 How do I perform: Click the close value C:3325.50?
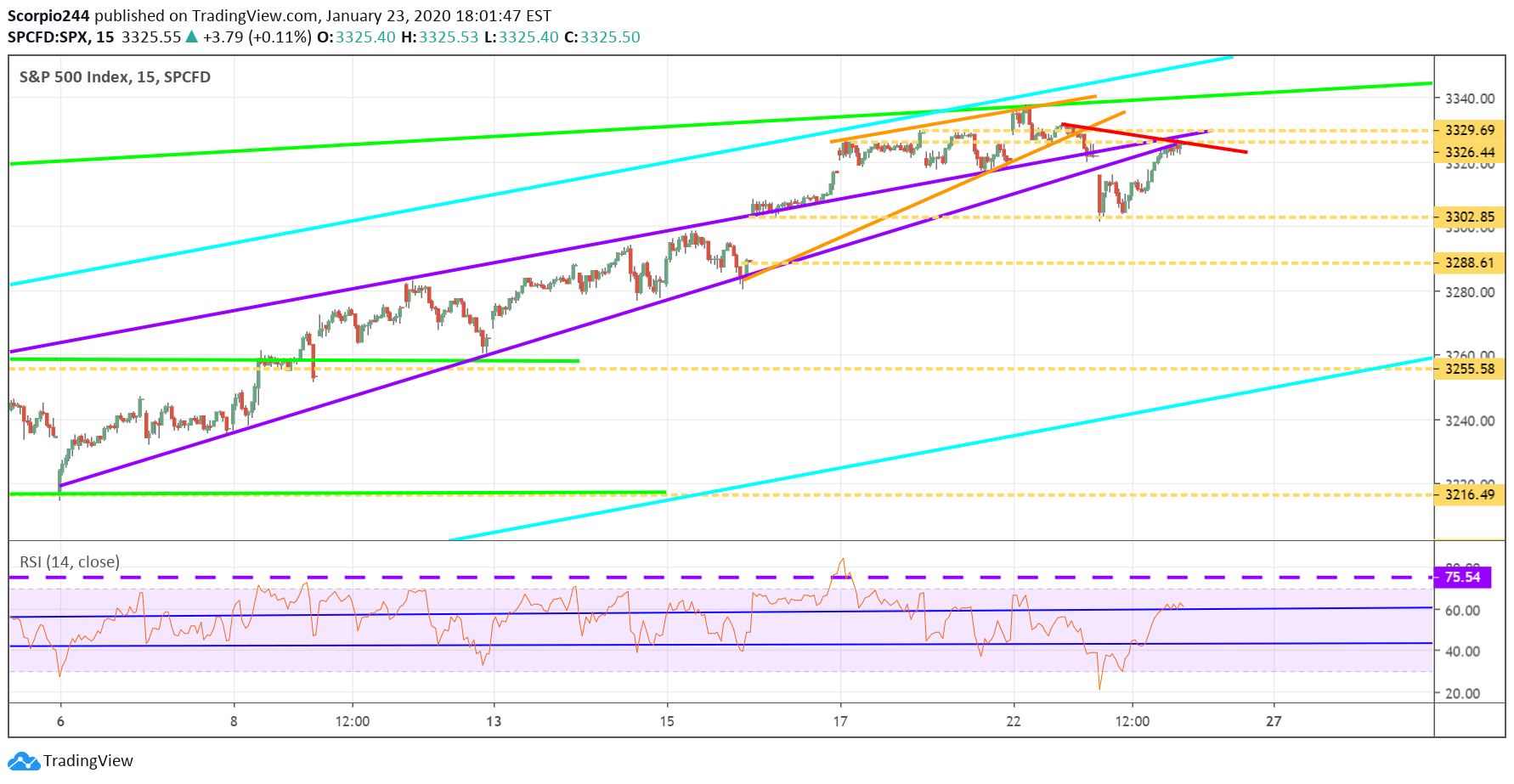click(x=602, y=37)
